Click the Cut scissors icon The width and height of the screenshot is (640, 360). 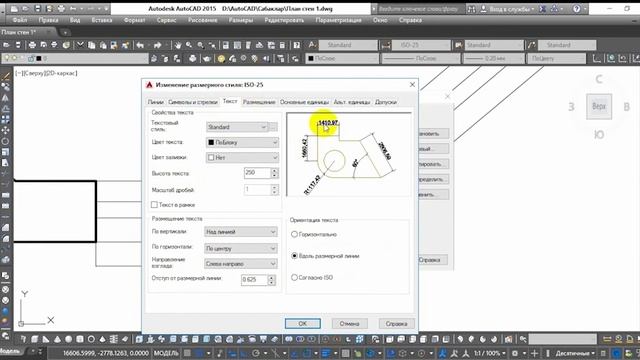tap(80, 45)
